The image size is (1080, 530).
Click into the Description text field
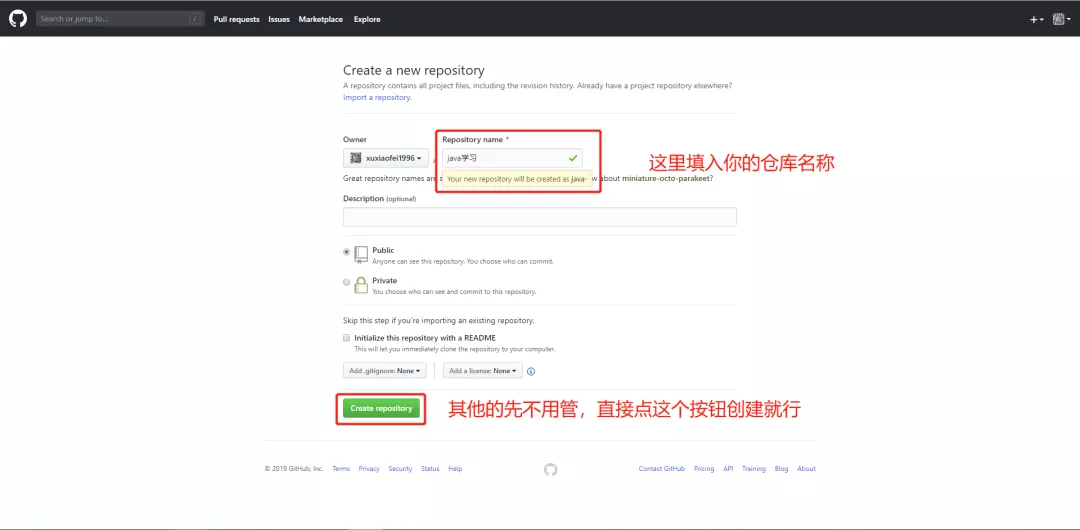coord(540,217)
